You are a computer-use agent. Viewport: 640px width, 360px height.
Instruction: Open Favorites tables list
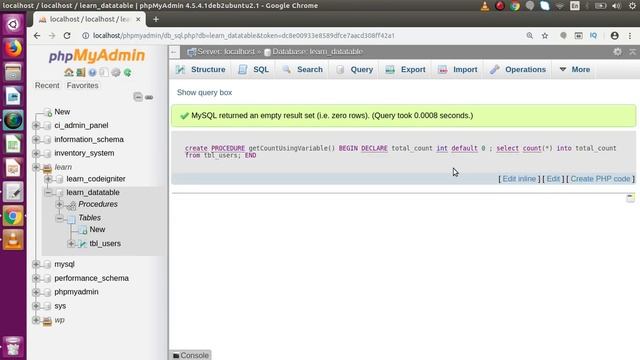pyautogui.click(x=82, y=85)
